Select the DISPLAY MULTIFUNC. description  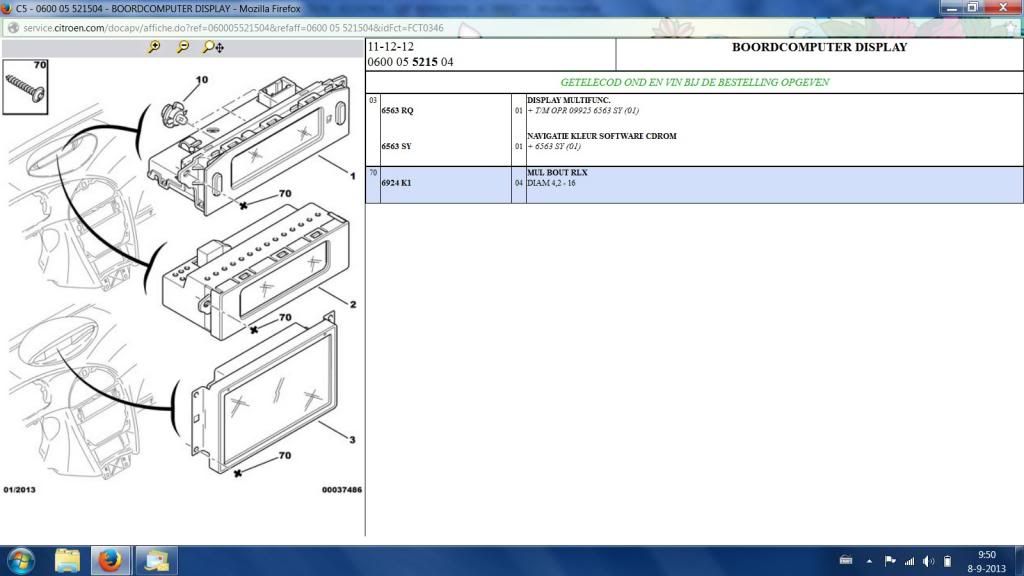(569, 100)
